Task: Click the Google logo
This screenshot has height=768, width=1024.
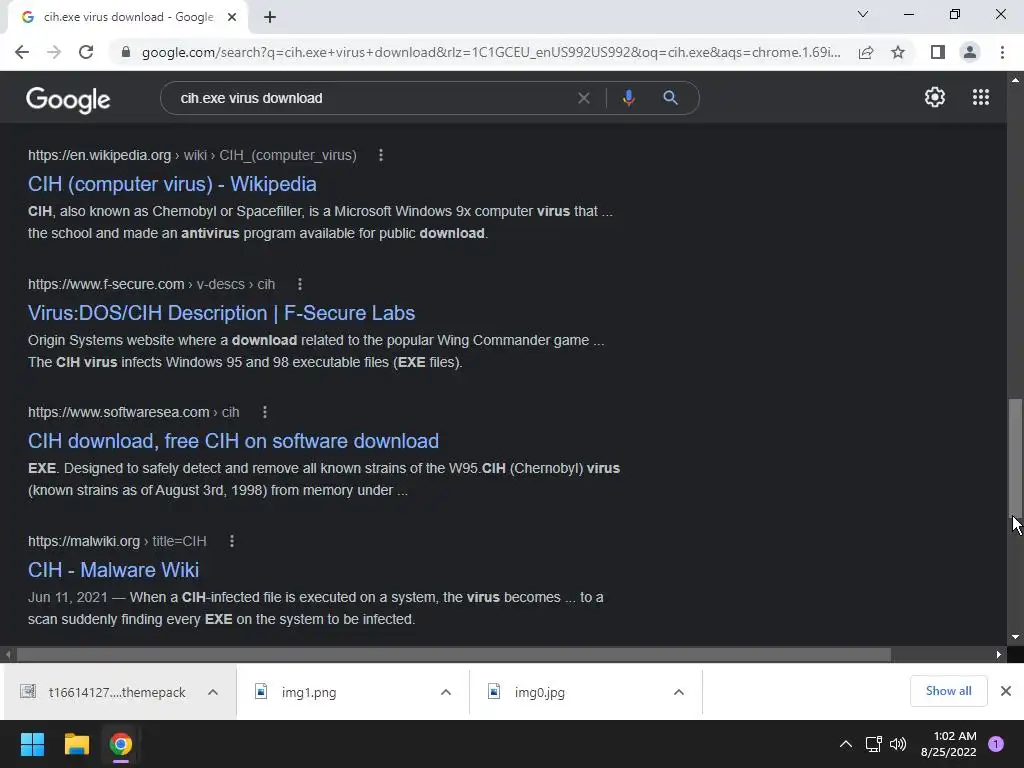Action: click(68, 99)
